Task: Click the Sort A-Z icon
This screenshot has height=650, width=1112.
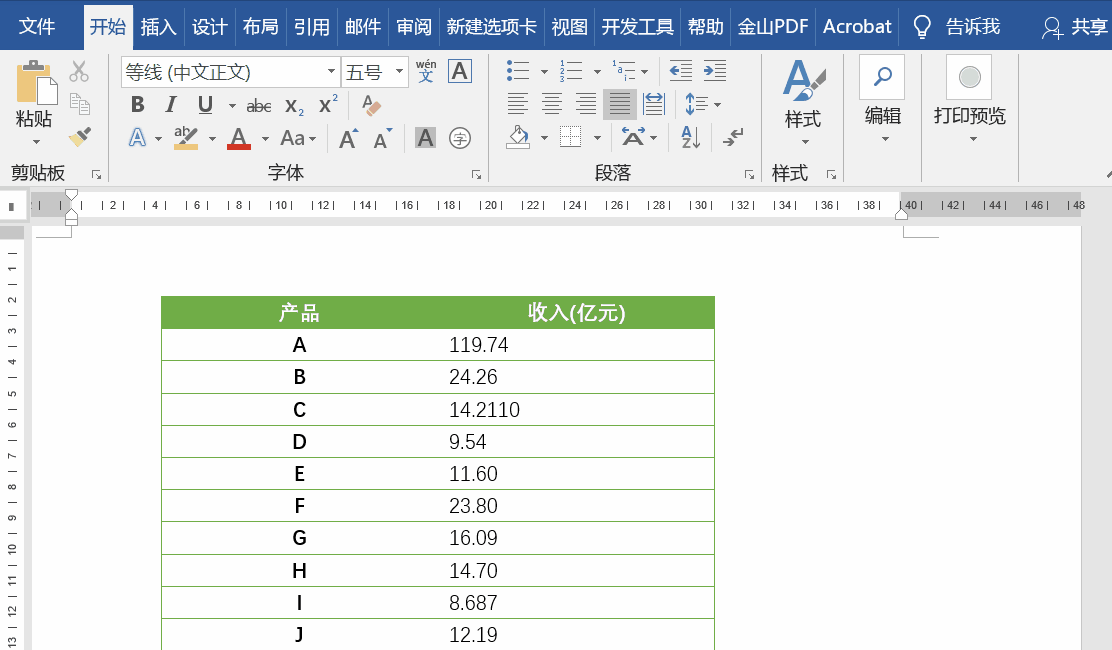Action: click(x=690, y=137)
